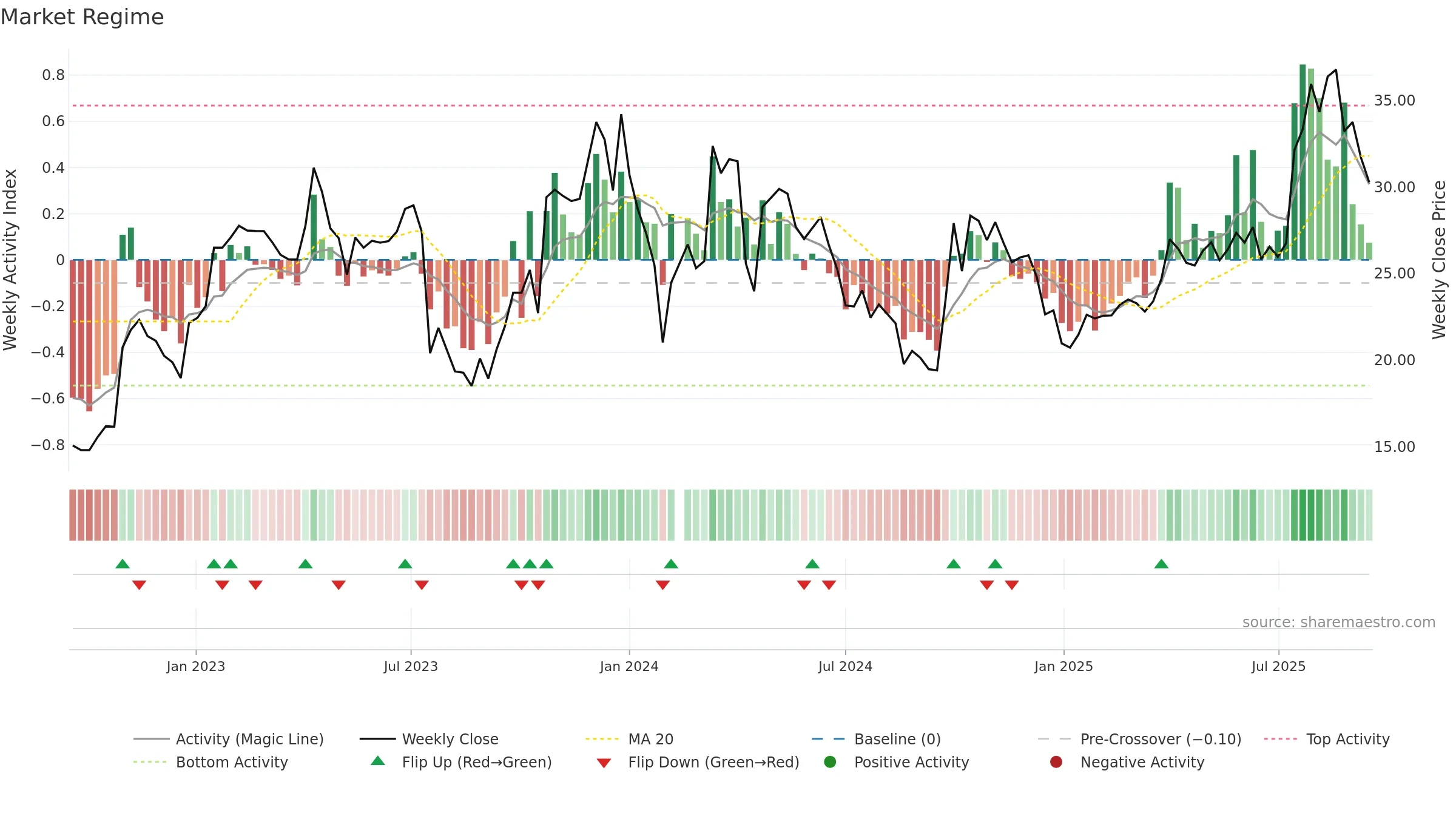Viewport: 1456px width, 819px height.
Task: Toggle the Weekly Close legend entry
Action: [x=430, y=739]
